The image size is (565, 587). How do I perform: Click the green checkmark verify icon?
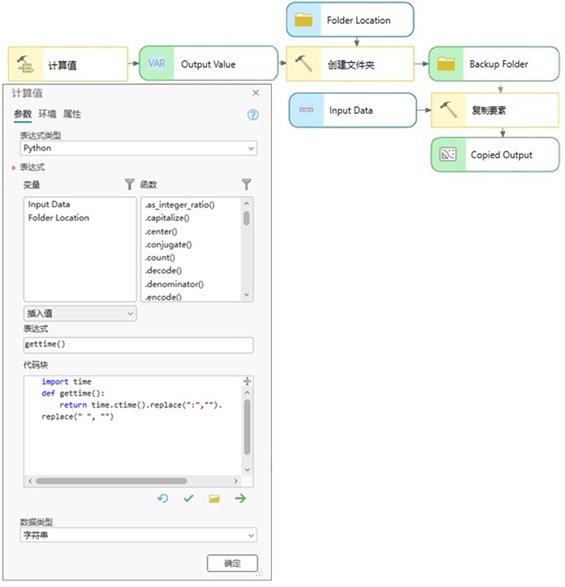point(189,498)
